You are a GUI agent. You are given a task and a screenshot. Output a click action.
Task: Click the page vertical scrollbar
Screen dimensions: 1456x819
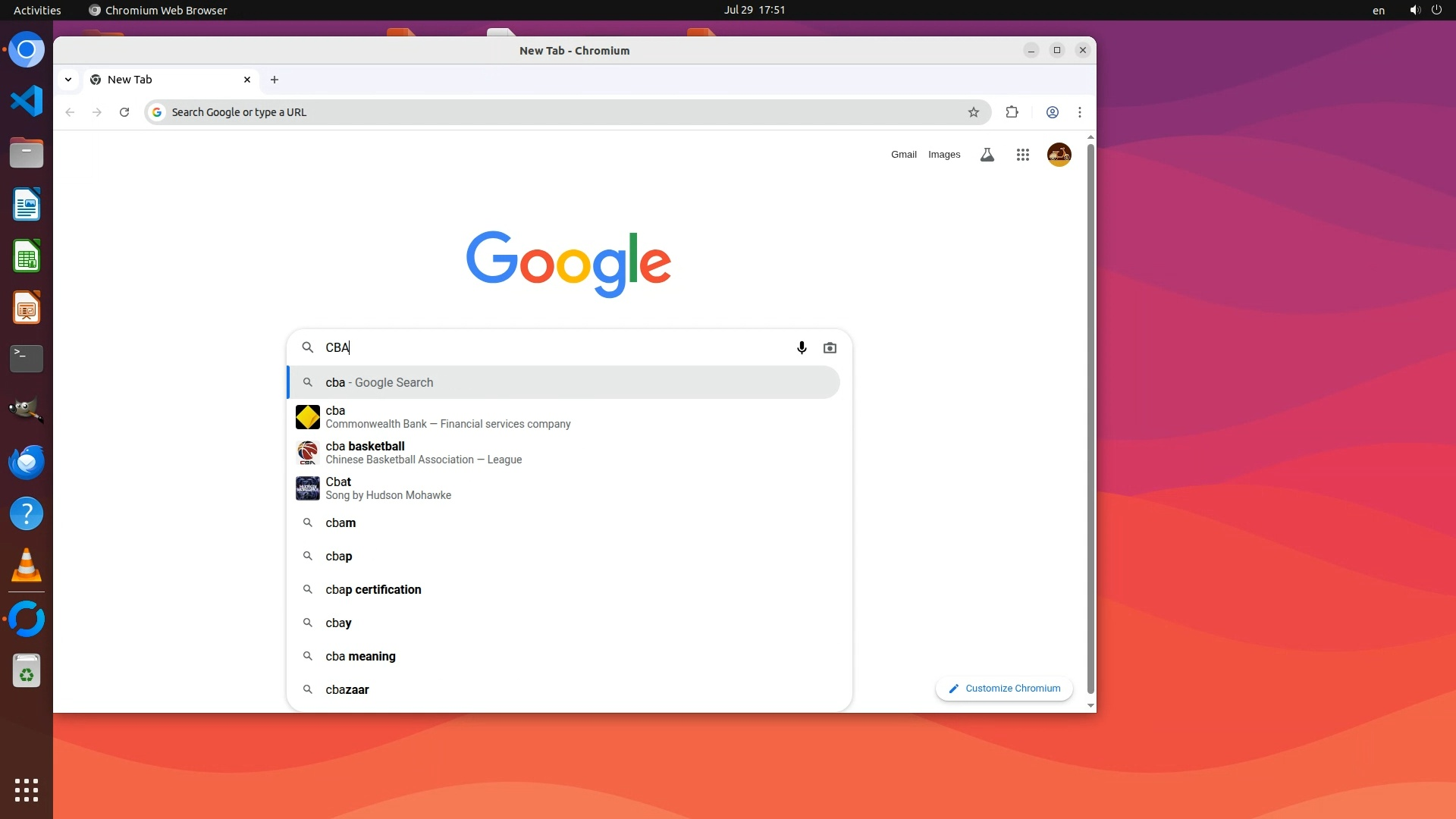point(1090,417)
